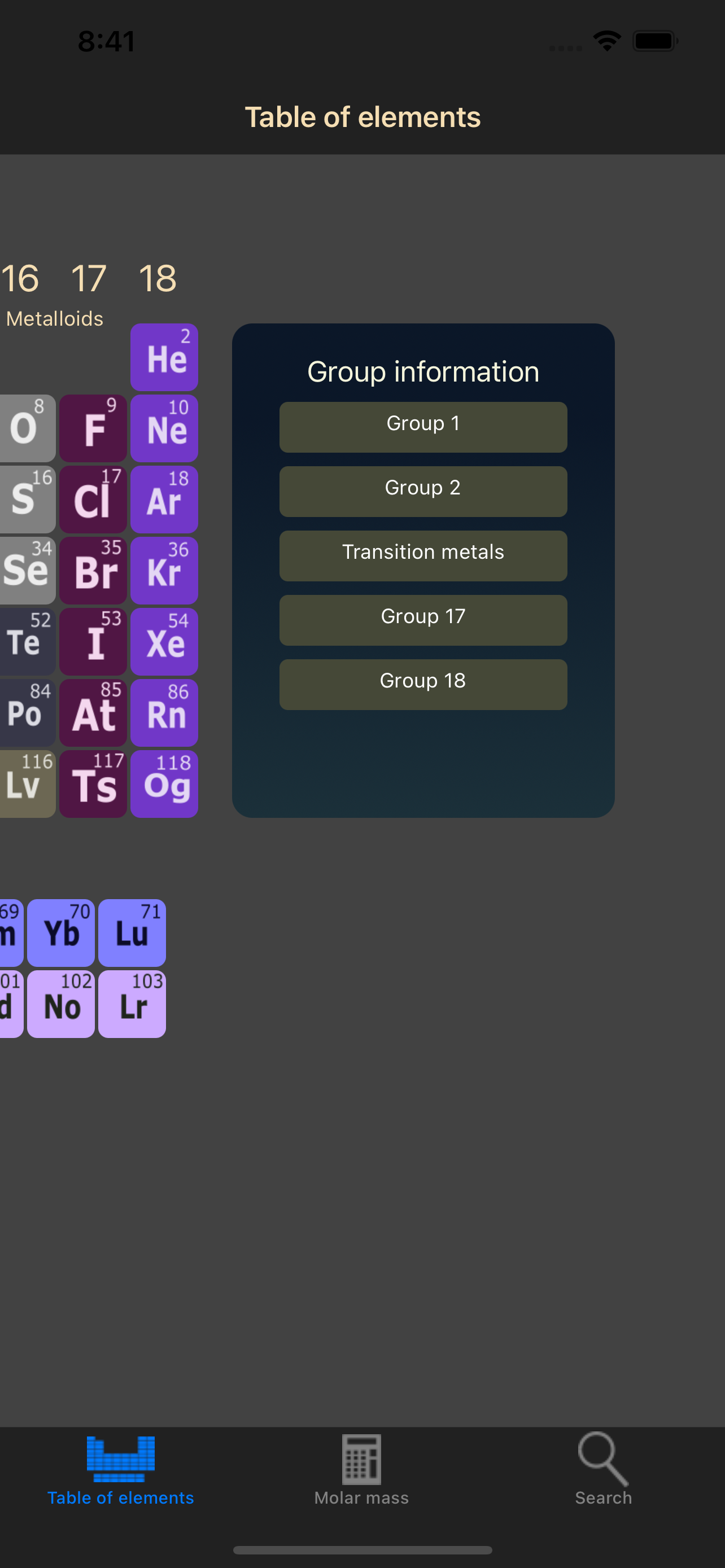Tap the Ytterbium (Yb) element tile
This screenshot has width=725, height=1568.
(61, 933)
